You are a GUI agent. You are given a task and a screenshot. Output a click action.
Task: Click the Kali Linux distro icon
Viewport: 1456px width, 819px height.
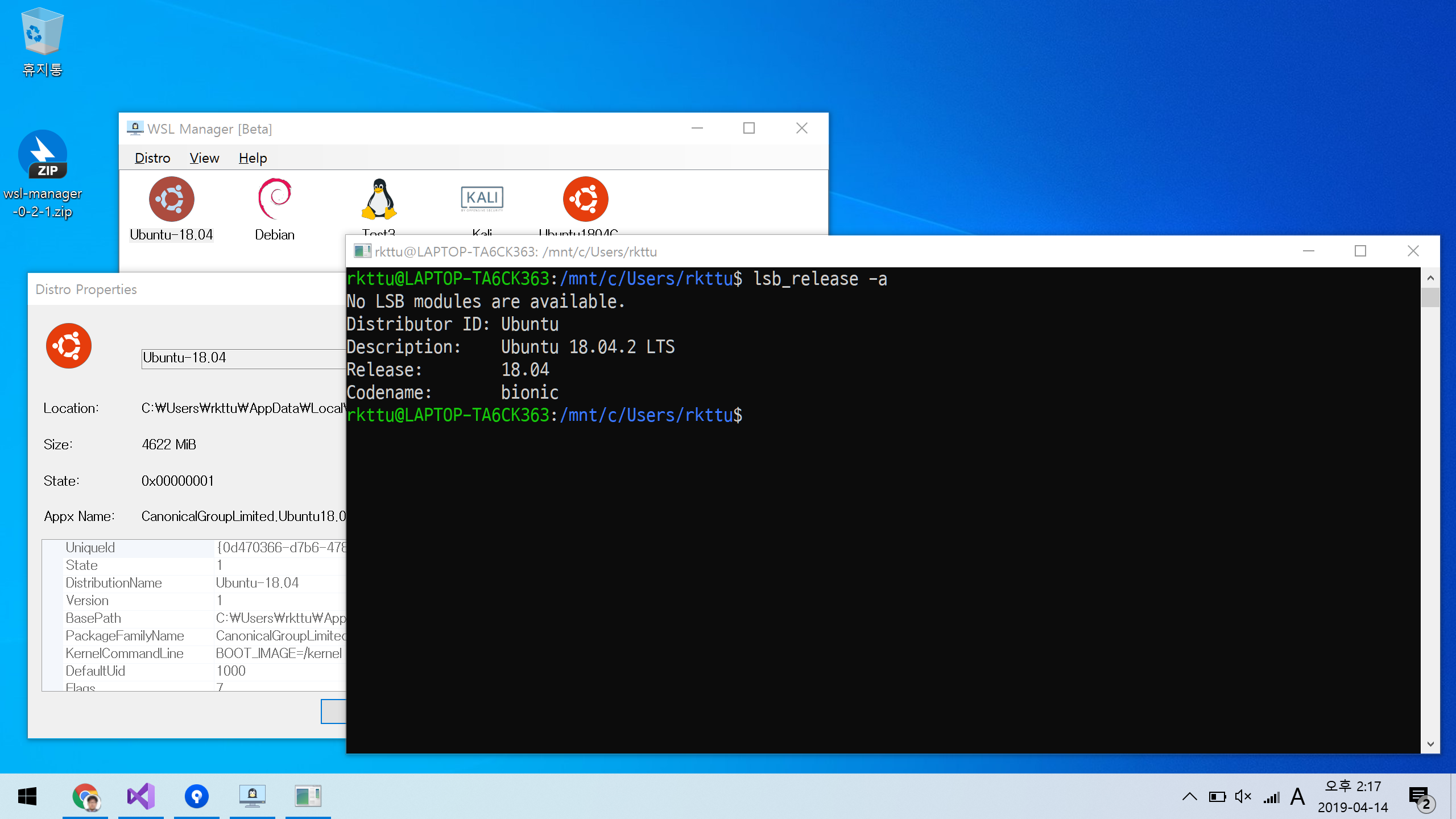[x=480, y=198]
